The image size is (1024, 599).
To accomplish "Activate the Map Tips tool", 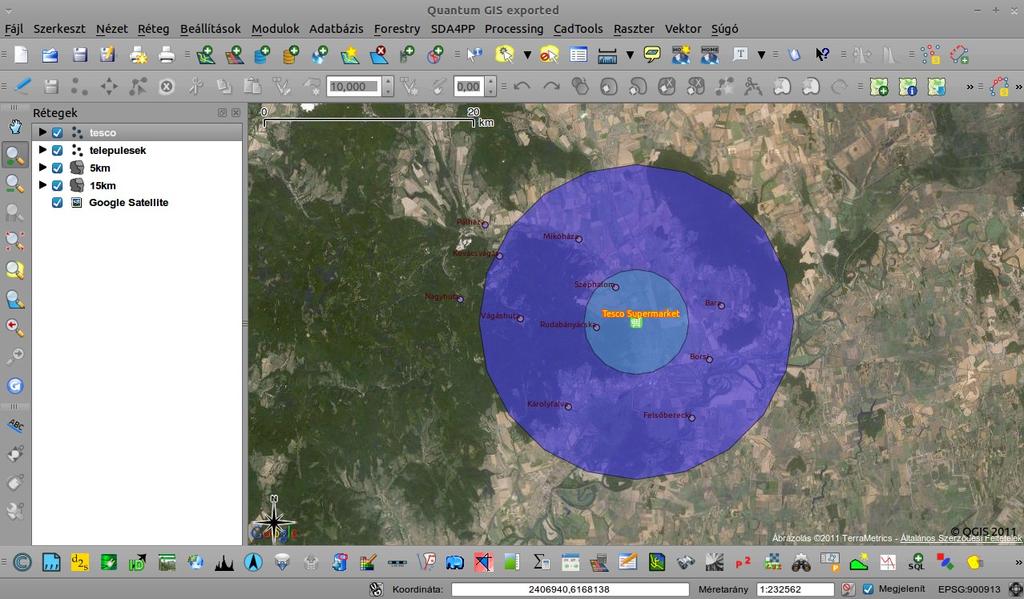I will point(652,55).
